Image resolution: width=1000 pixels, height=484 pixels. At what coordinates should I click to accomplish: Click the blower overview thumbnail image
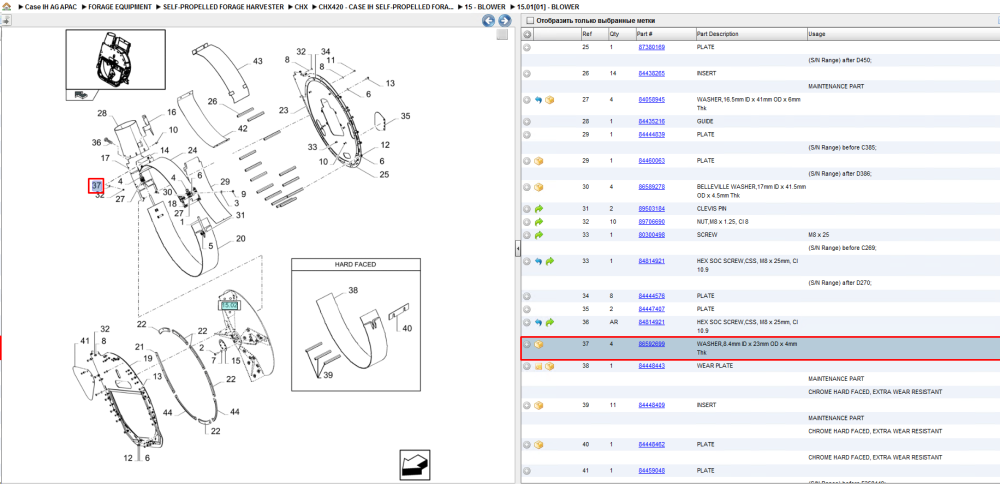[116, 60]
